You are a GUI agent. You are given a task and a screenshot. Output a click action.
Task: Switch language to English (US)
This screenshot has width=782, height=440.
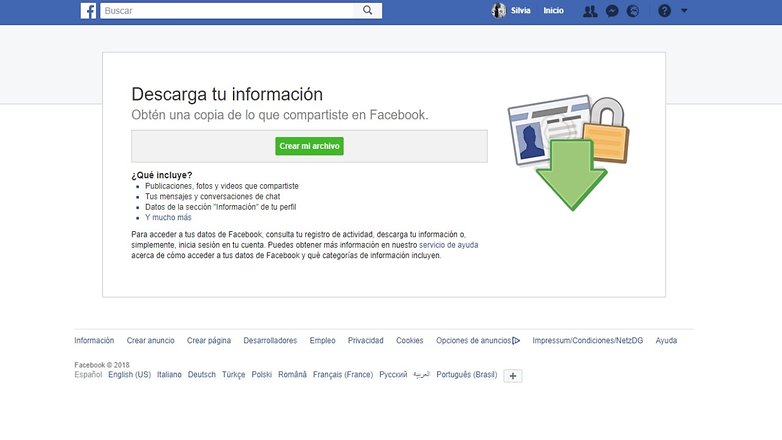130,375
